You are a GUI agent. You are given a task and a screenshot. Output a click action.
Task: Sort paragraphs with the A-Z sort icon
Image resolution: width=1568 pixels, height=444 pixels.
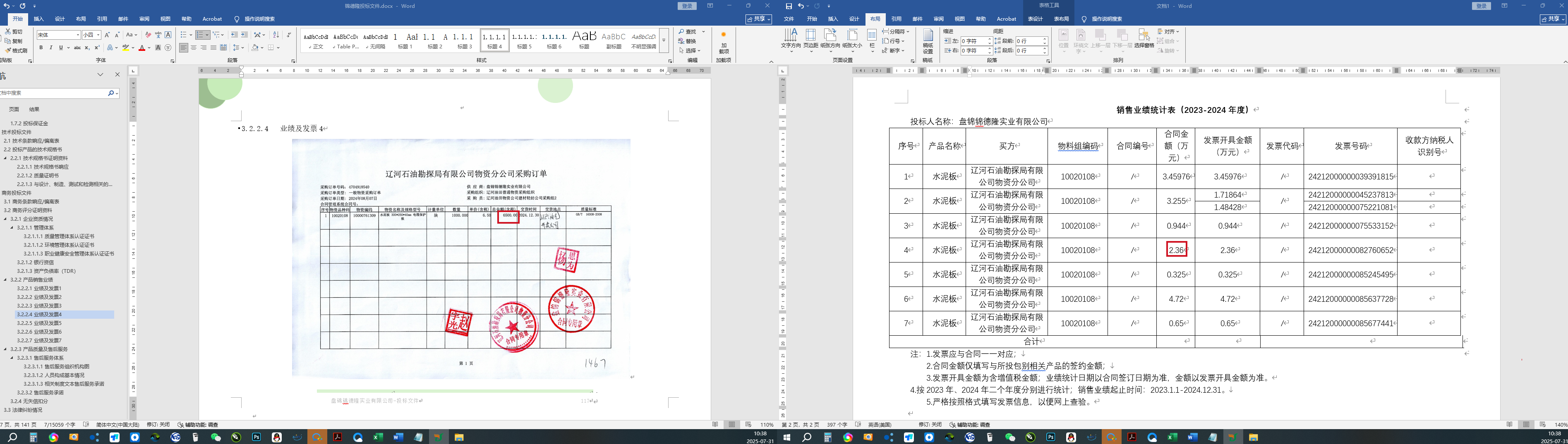coord(276,35)
